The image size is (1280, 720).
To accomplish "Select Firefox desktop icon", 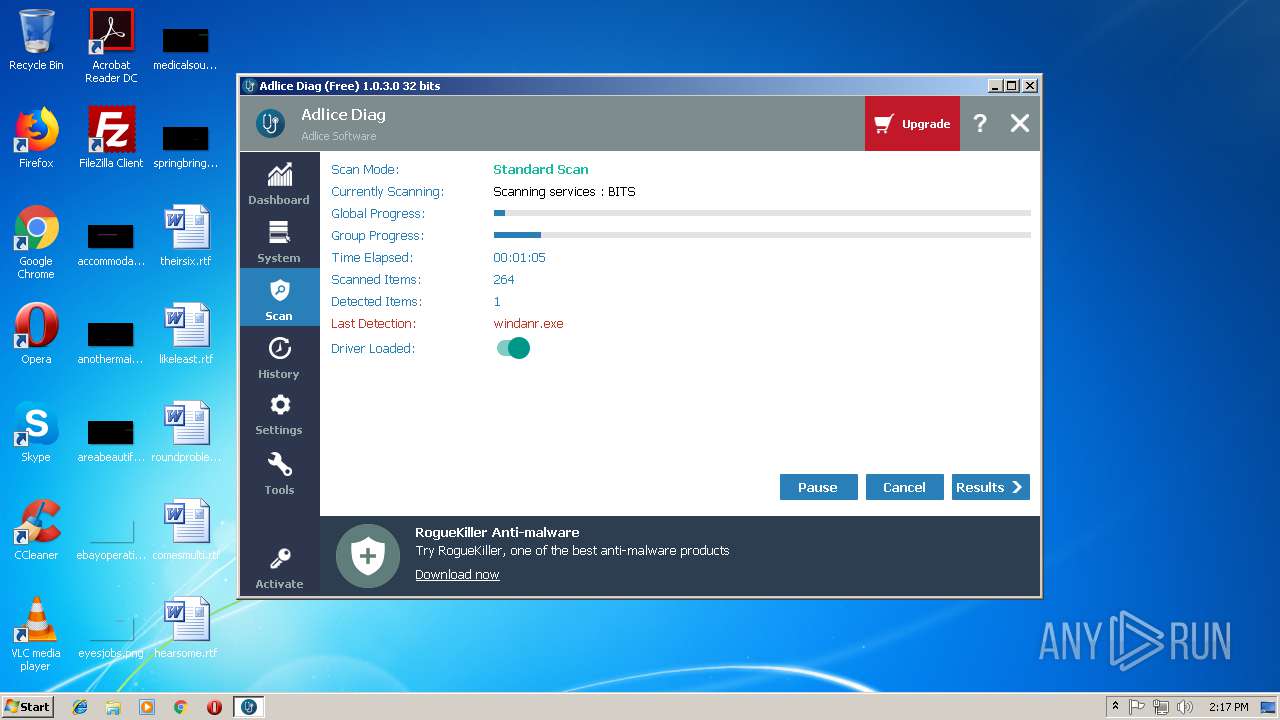I will (36, 138).
